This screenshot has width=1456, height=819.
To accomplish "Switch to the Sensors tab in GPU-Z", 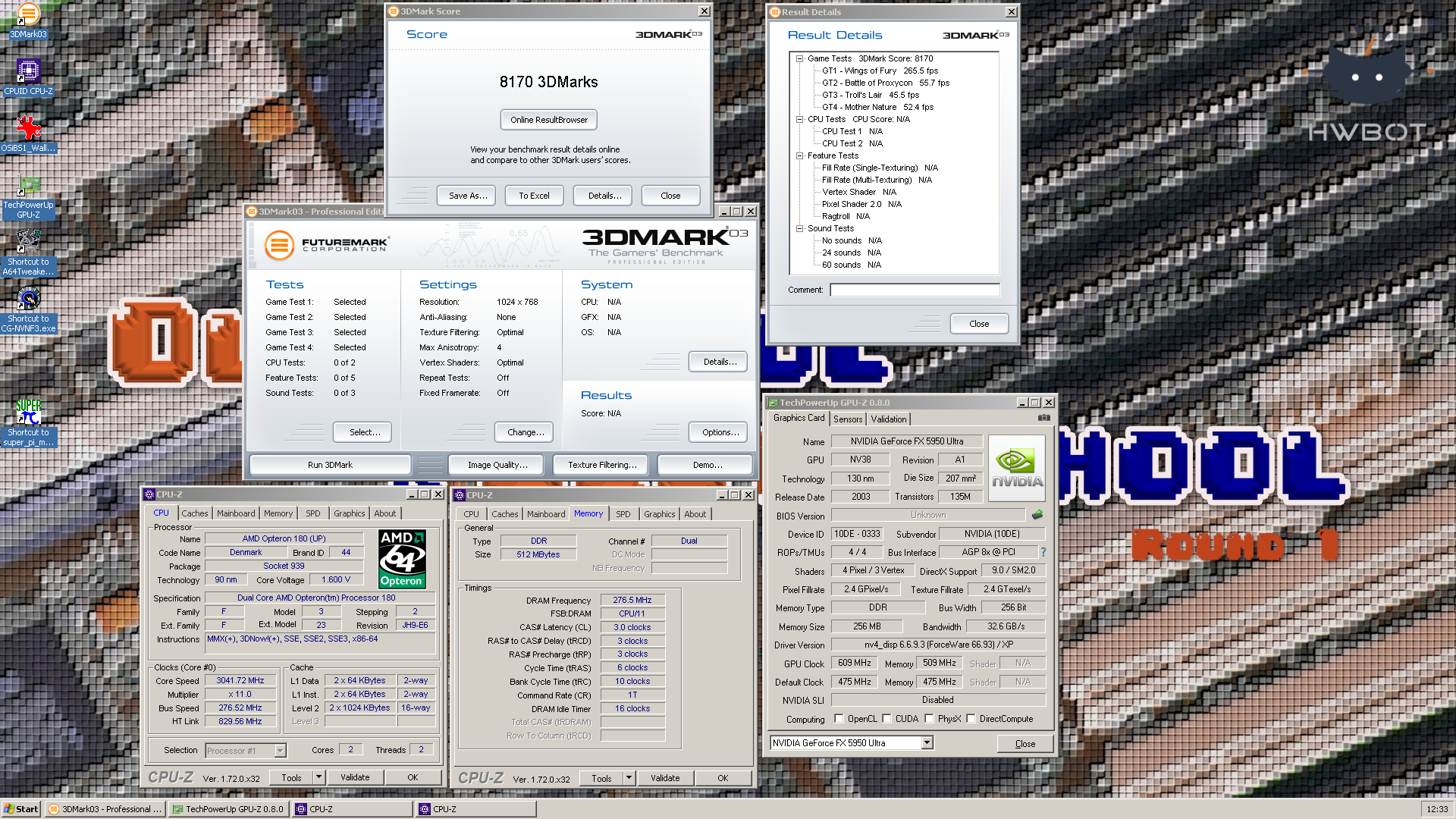I will 848,419.
